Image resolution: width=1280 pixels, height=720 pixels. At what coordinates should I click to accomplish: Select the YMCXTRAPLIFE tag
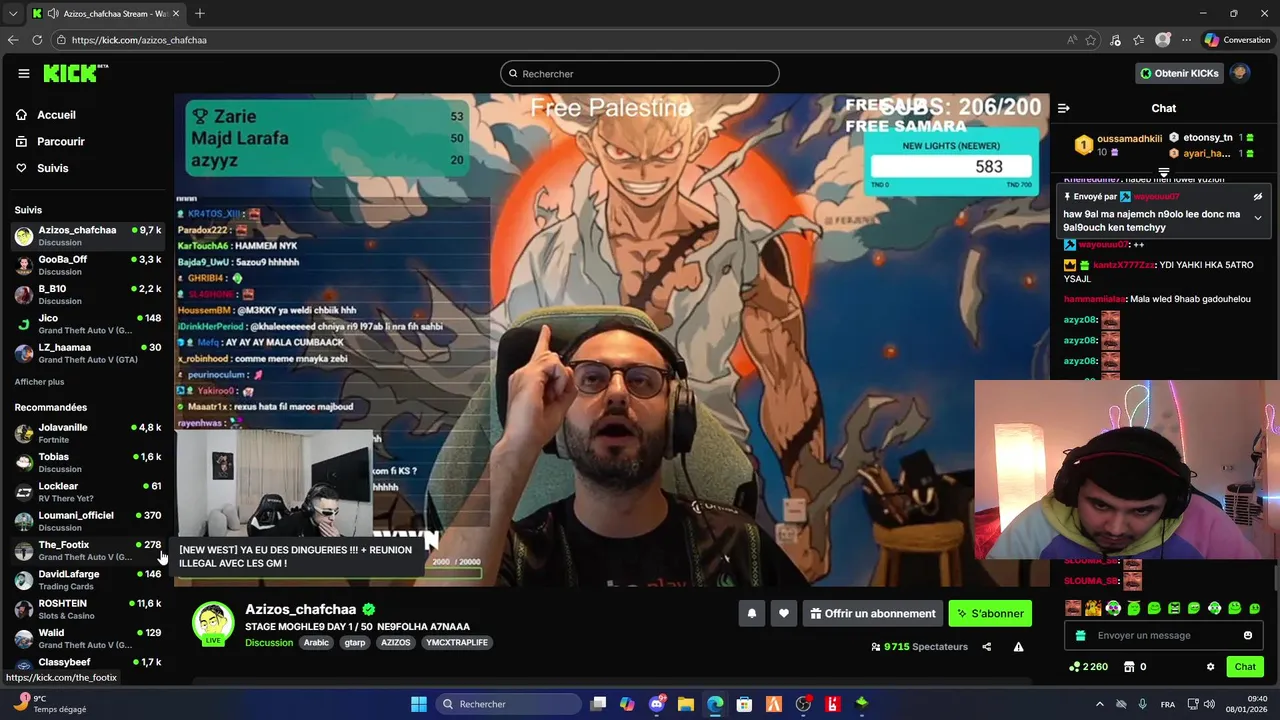(x=456, y=643)
